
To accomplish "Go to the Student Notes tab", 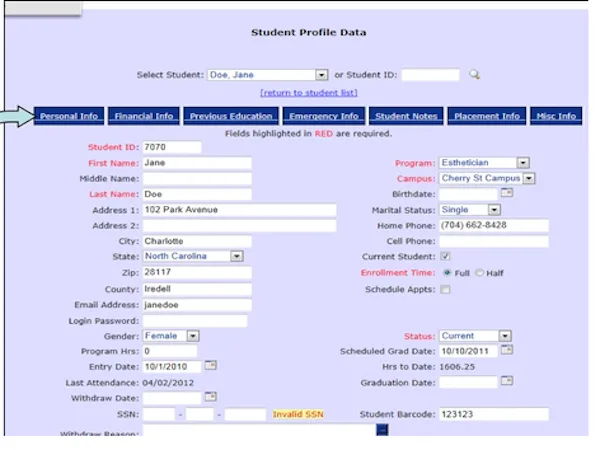I will pos(406,116).
